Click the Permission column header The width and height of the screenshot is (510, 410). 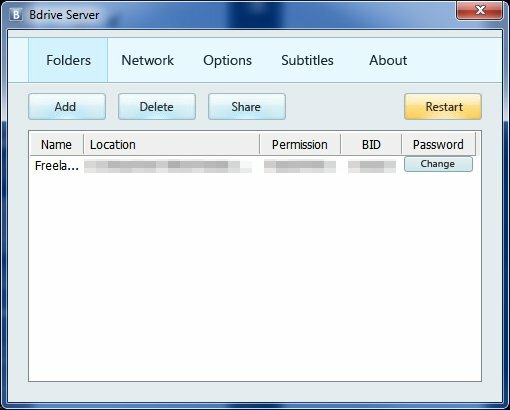point(300,144)
